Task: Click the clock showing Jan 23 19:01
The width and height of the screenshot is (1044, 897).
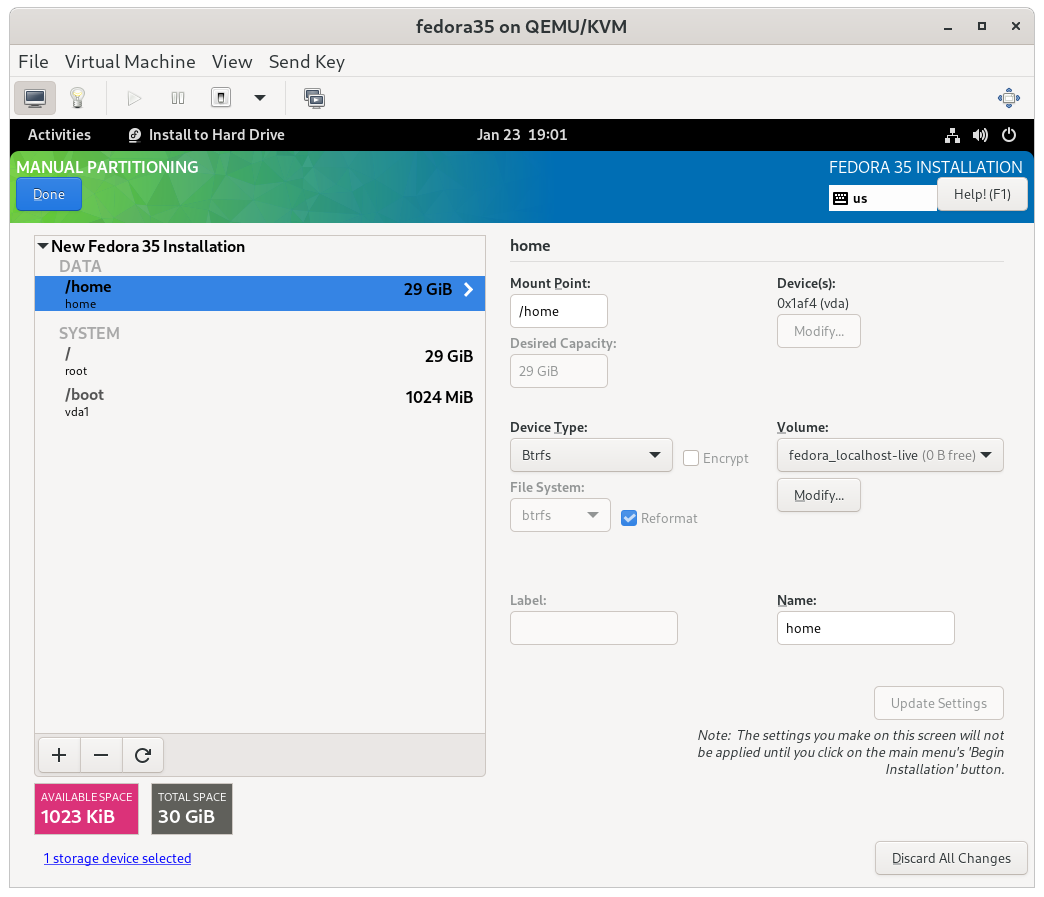Action: point(522,135)
